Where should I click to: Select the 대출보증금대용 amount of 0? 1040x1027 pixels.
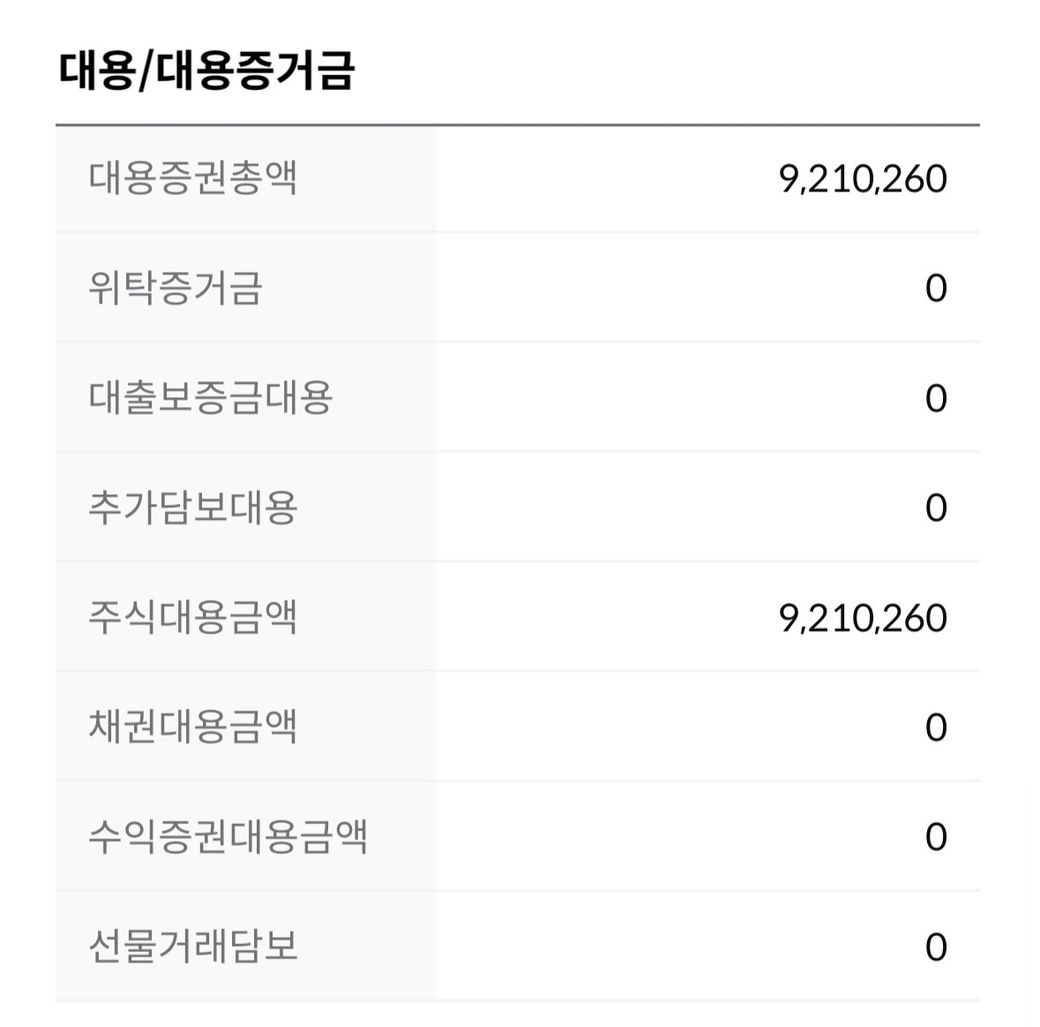pyautogui.click(x=935, y=399)
